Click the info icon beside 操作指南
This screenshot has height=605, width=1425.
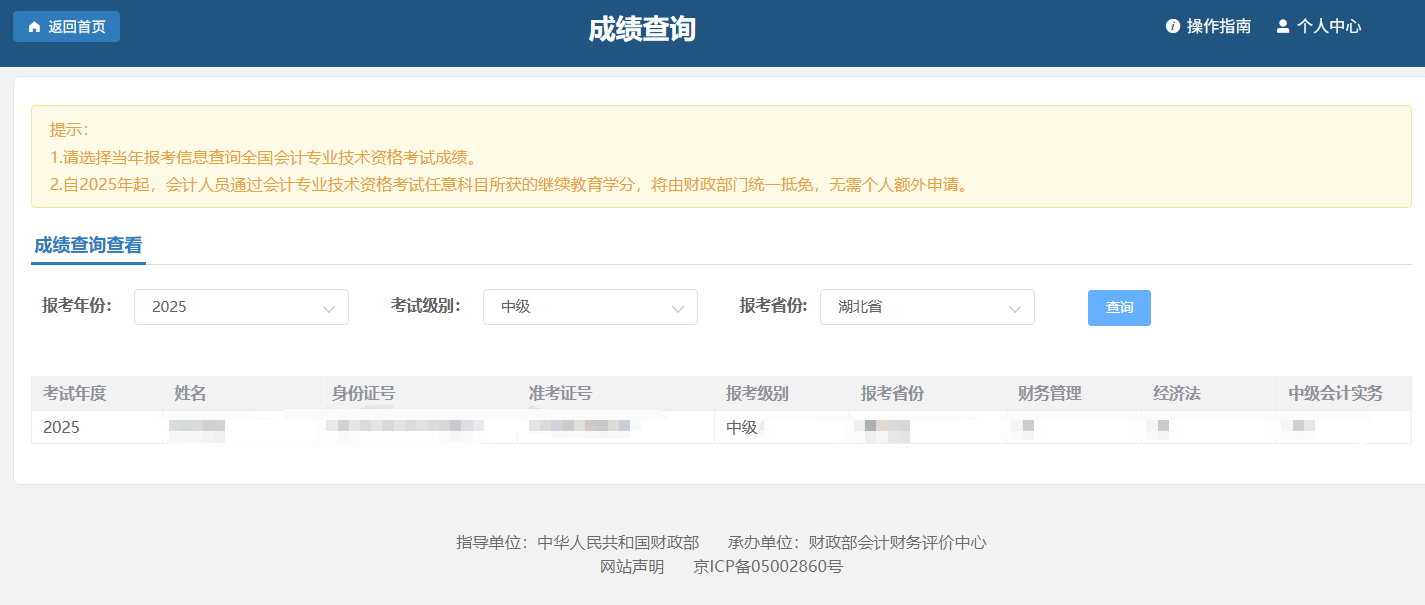(x=1172, y=27)
